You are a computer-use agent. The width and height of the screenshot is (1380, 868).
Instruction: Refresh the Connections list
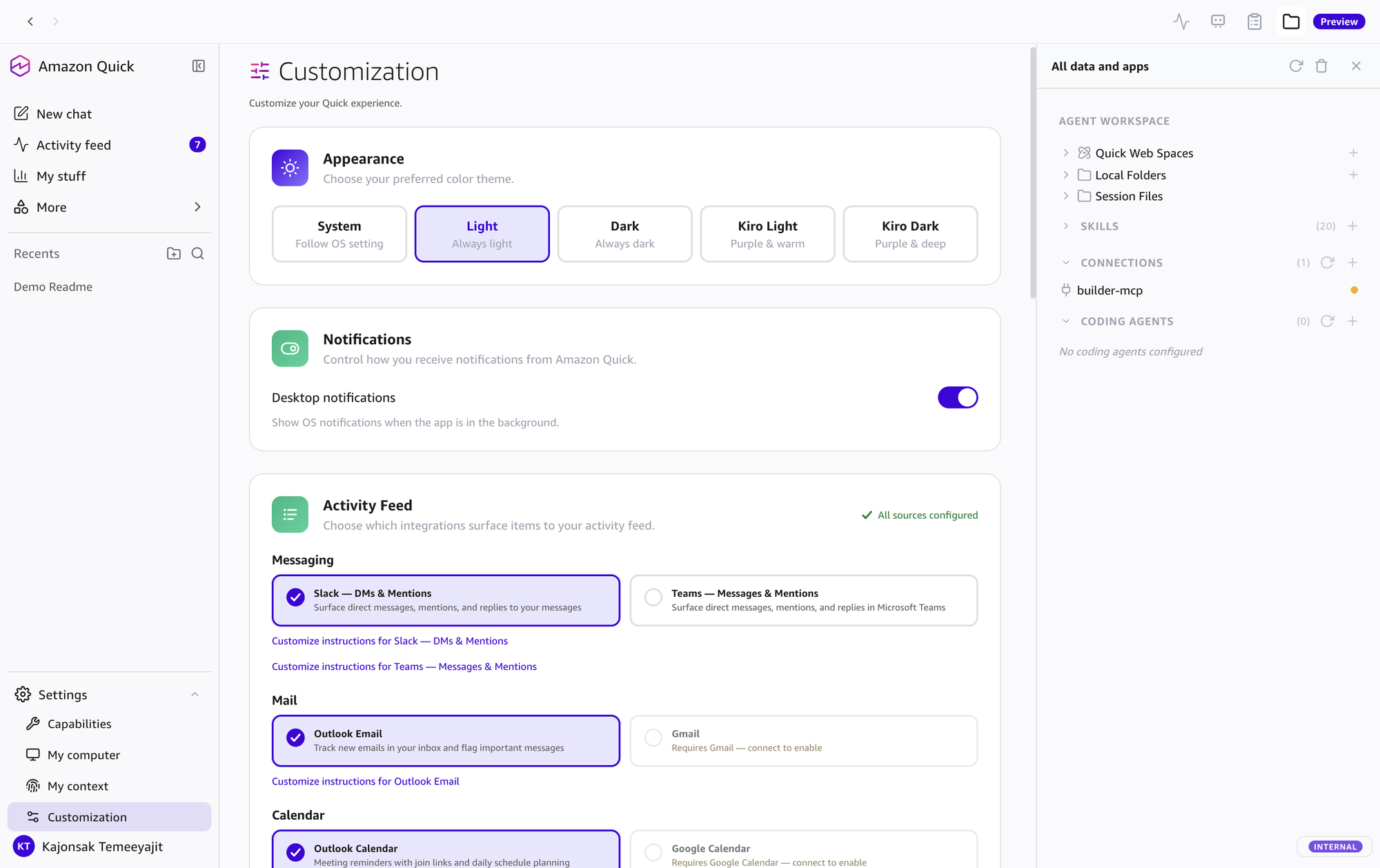click(1327, 263)
